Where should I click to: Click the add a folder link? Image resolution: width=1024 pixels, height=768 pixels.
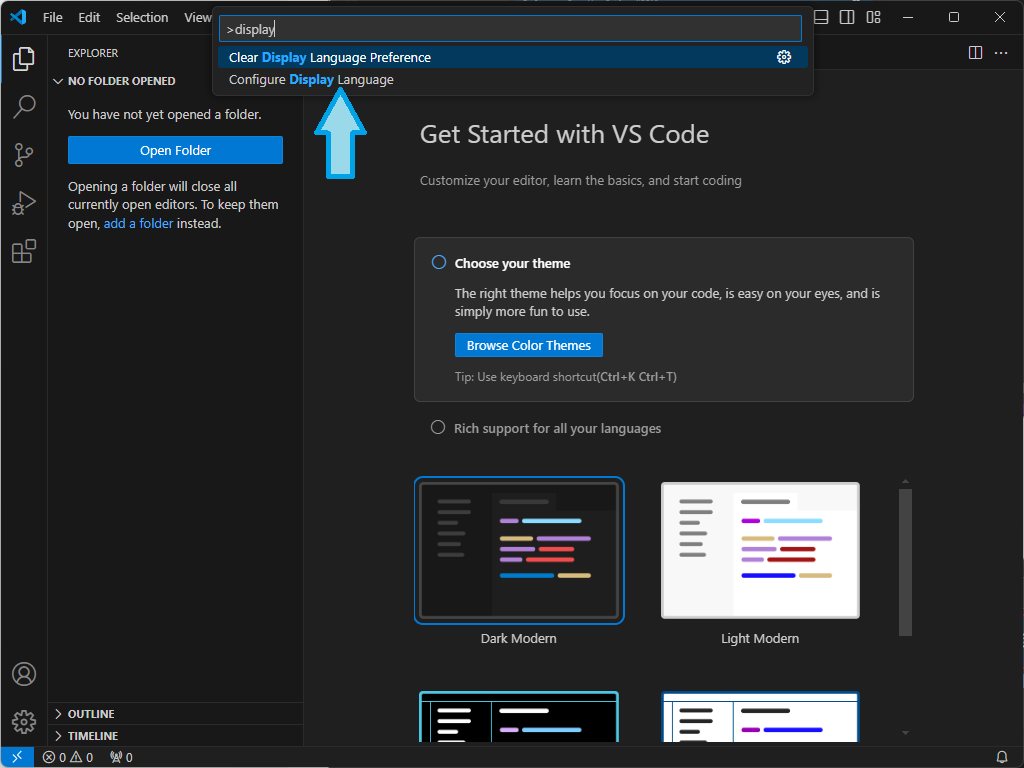point(138,223)
